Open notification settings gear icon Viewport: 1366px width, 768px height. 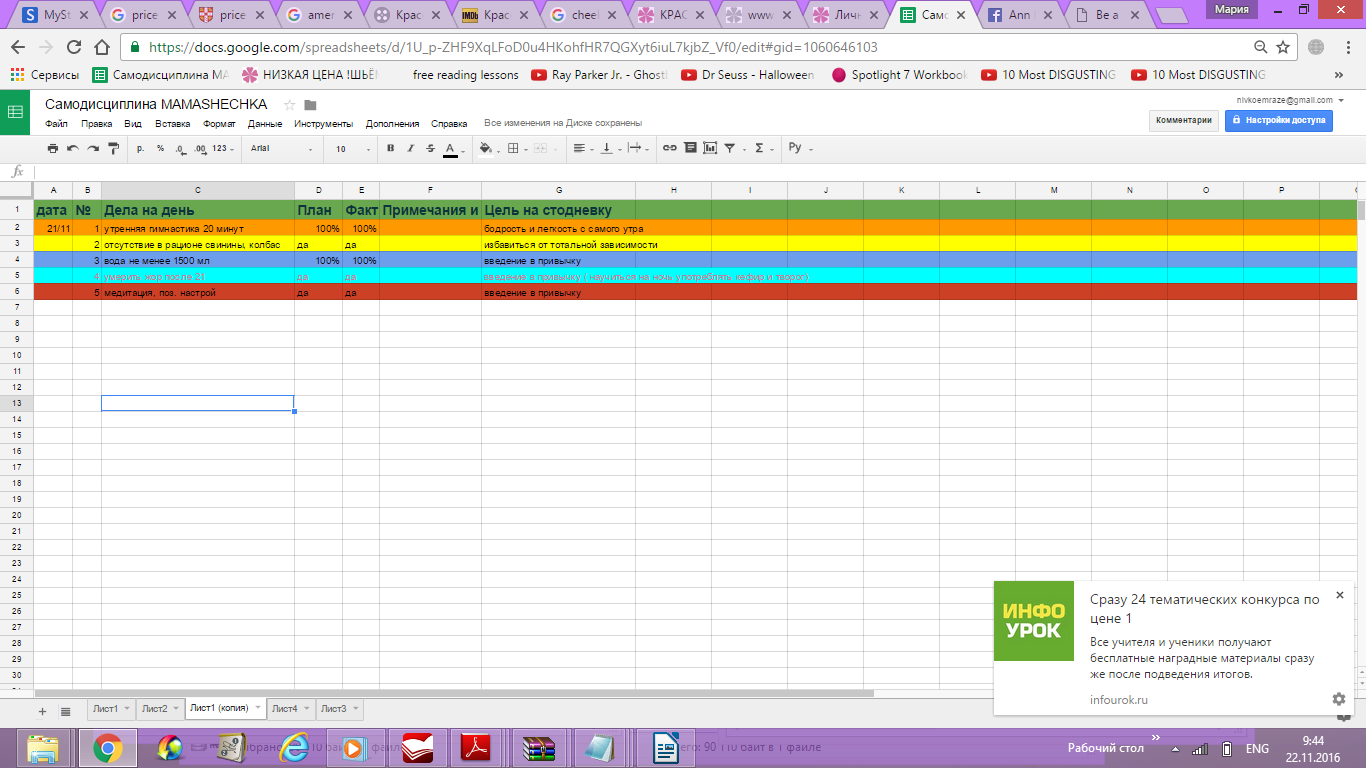tap(1339, 699)
